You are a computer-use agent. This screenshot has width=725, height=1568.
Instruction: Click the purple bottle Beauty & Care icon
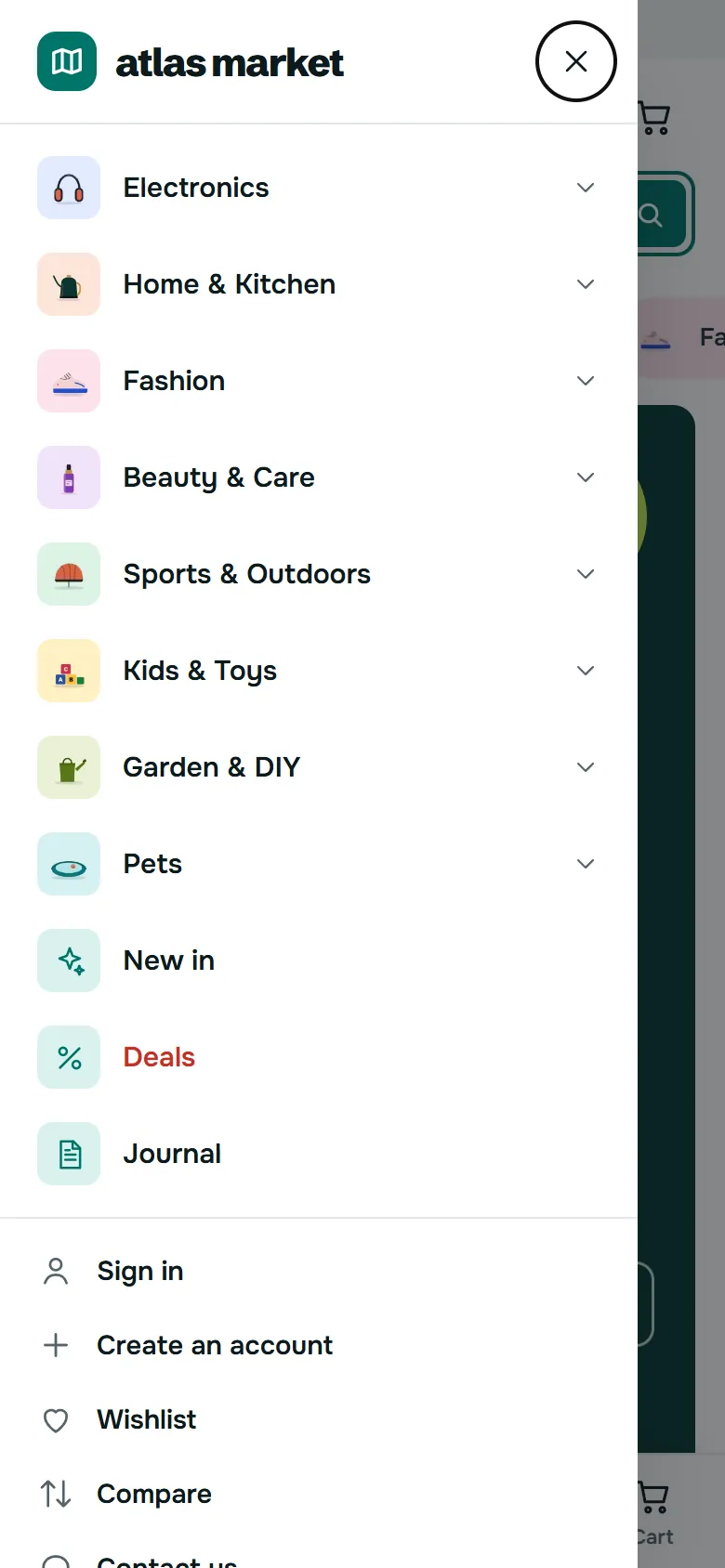[x=69, y=477]
